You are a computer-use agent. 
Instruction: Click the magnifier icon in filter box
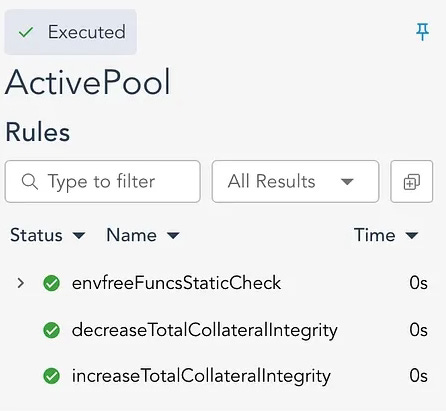point(30,182)
